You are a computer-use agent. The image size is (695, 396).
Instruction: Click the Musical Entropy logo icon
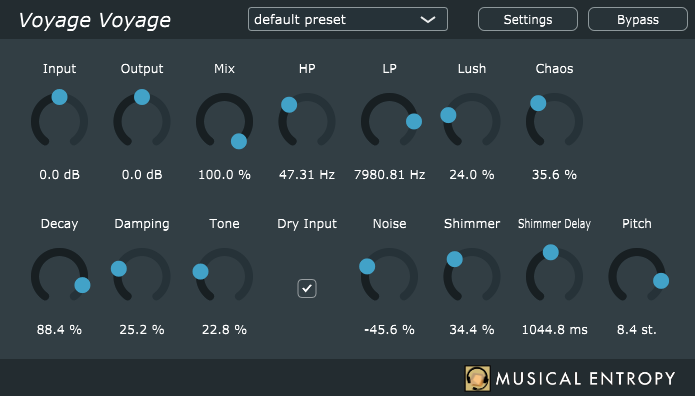click(477, 378)
